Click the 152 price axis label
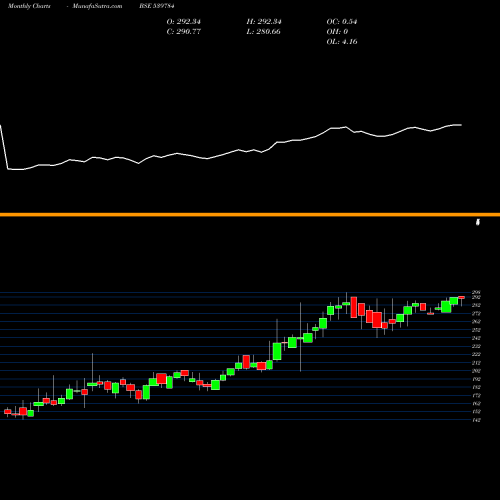 click(476, 412)
